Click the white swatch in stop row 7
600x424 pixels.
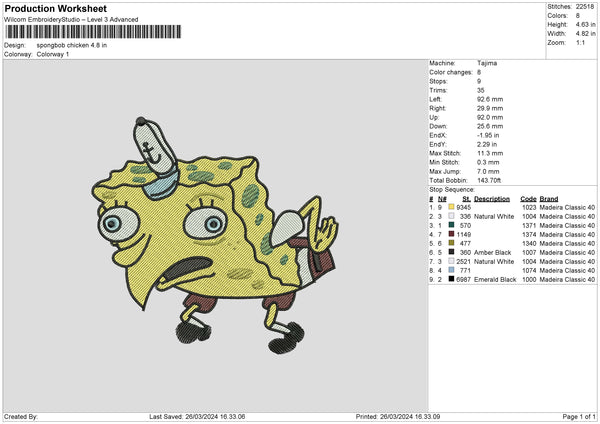(451, 261)
